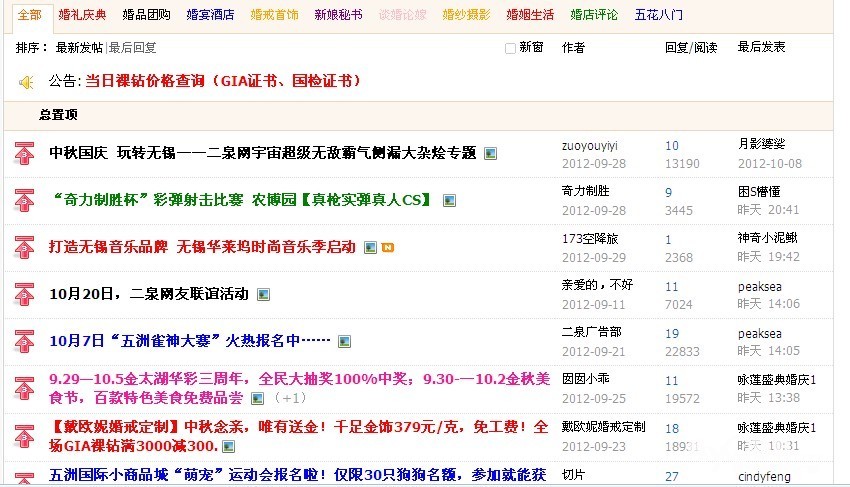The height and width of the screenshot is (487, 850).
Task: Open the 婚宴酒店 category tab
Action: (x=210, y=15)
